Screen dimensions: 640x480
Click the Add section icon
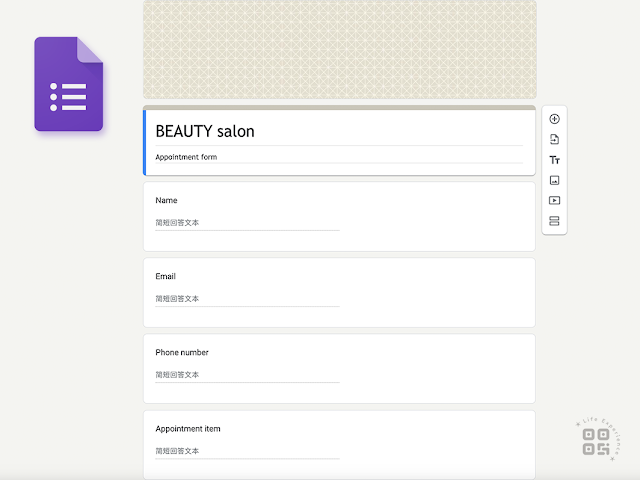pos(554,221)
